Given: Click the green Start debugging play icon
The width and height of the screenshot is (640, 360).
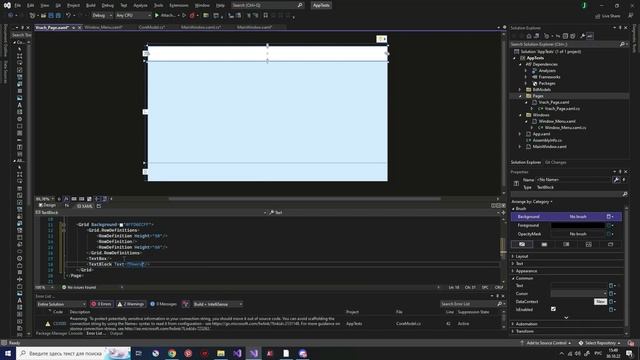Looking at the screenshot, I should [x=157, y=16].
